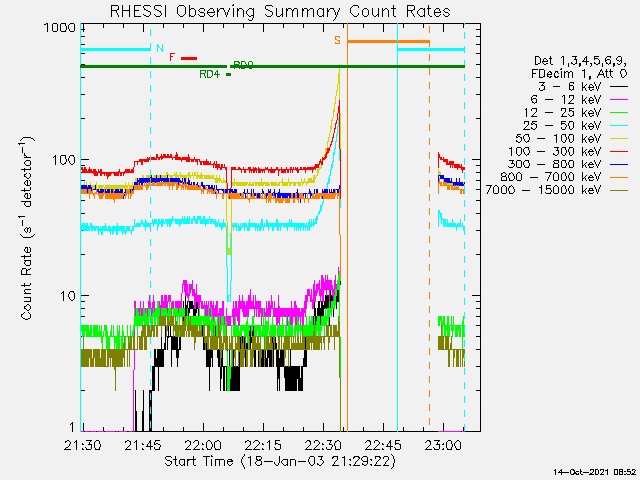Select the "Det 1,3,4,5,6,9," legend header

point(580,61)
